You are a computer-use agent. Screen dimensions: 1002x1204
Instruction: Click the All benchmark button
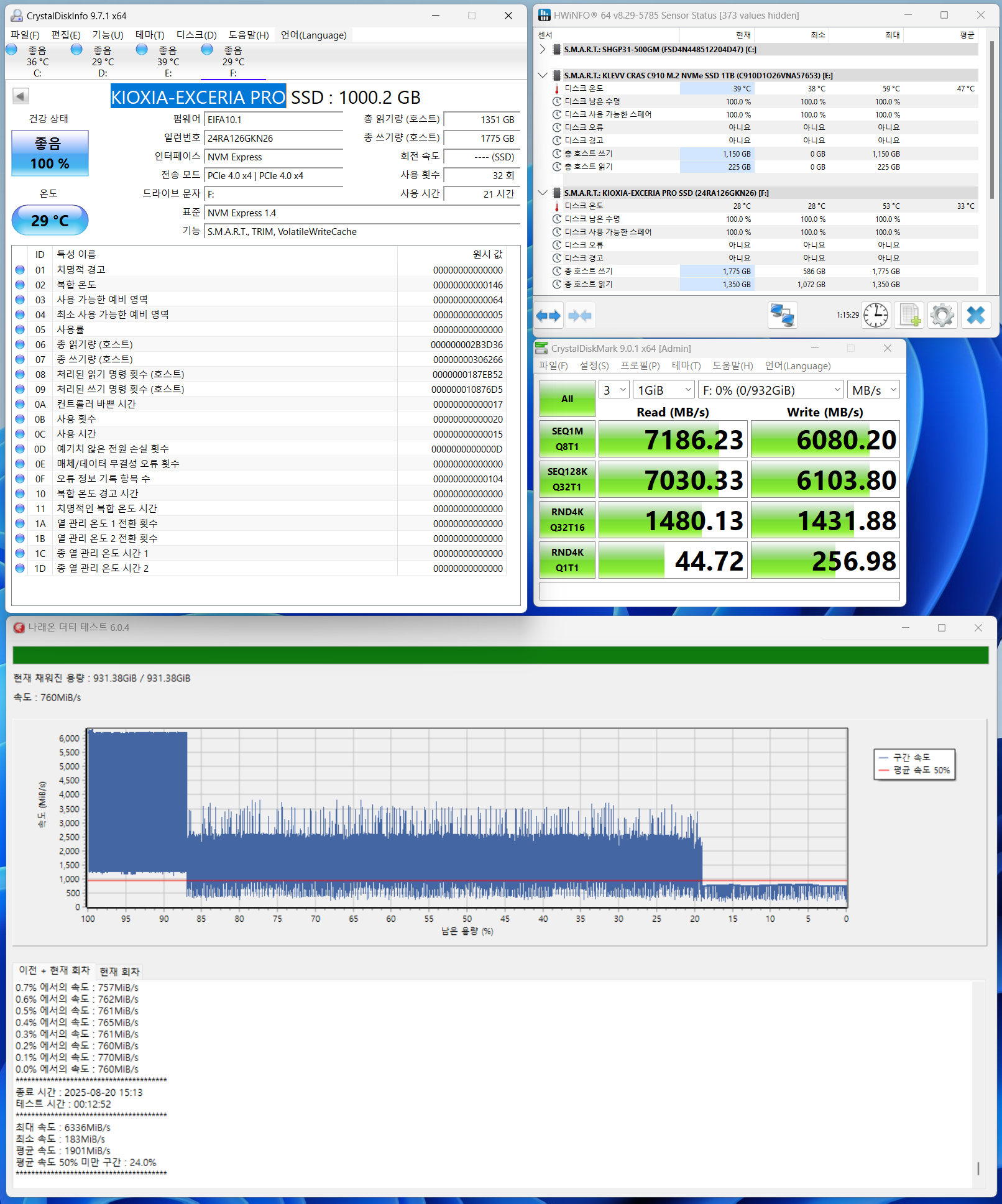coord(567,398)
